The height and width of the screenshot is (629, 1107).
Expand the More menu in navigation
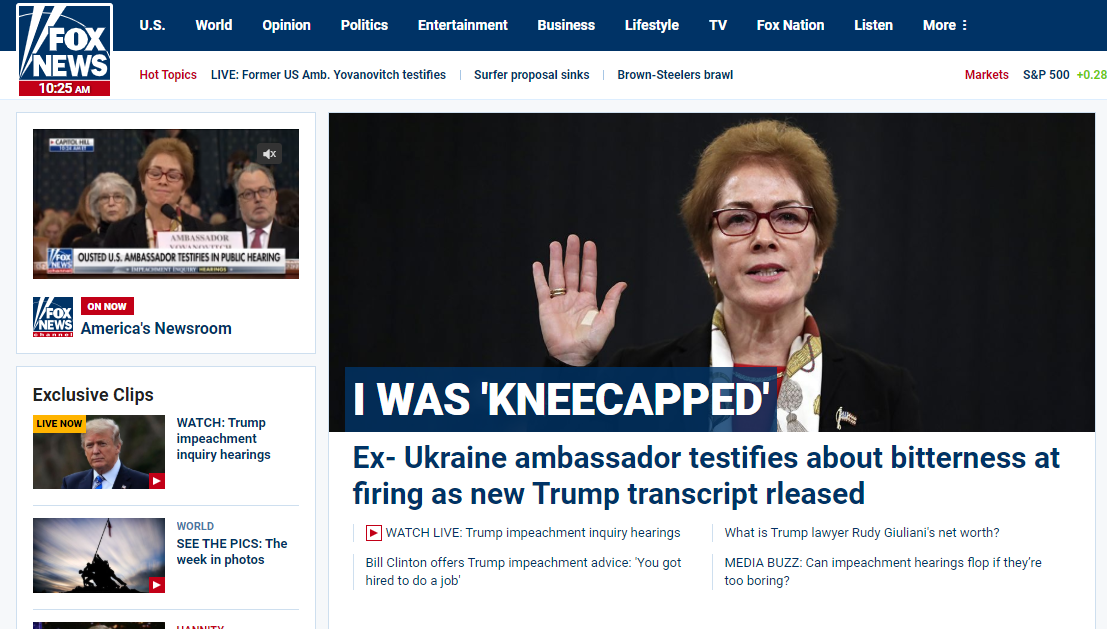[945, 25]
